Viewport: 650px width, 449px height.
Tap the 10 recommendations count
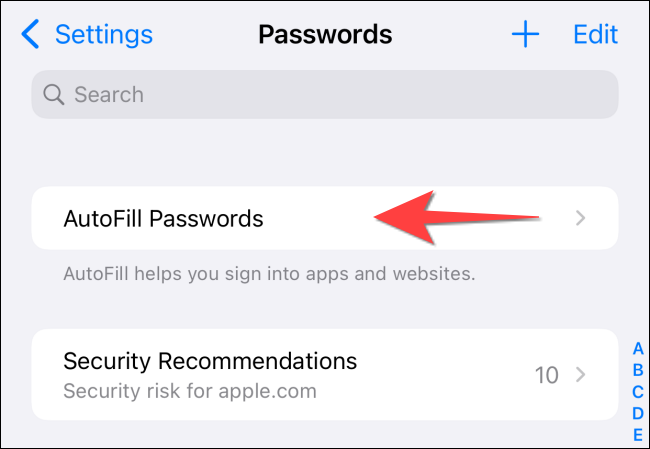[546, 375]
